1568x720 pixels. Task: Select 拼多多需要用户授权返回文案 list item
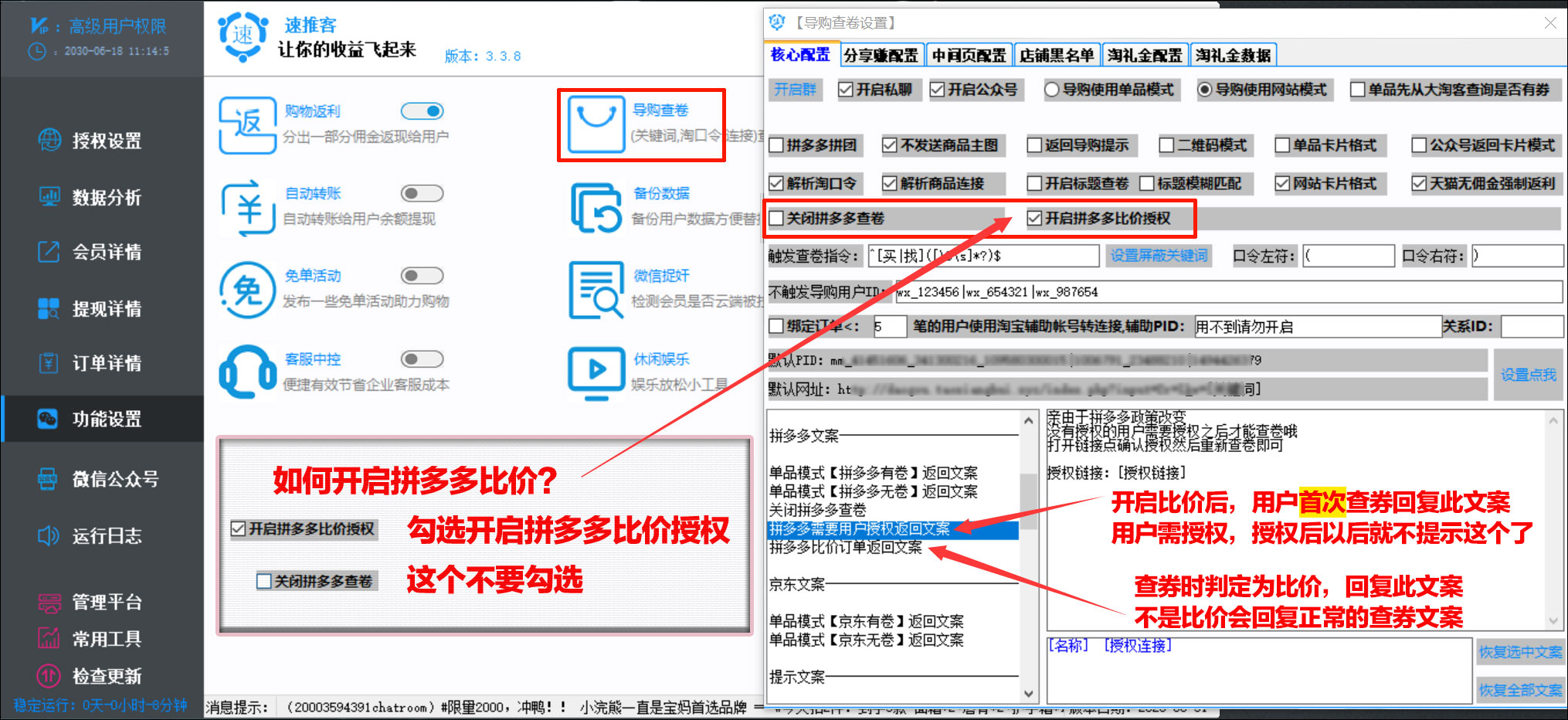point(892,529)
